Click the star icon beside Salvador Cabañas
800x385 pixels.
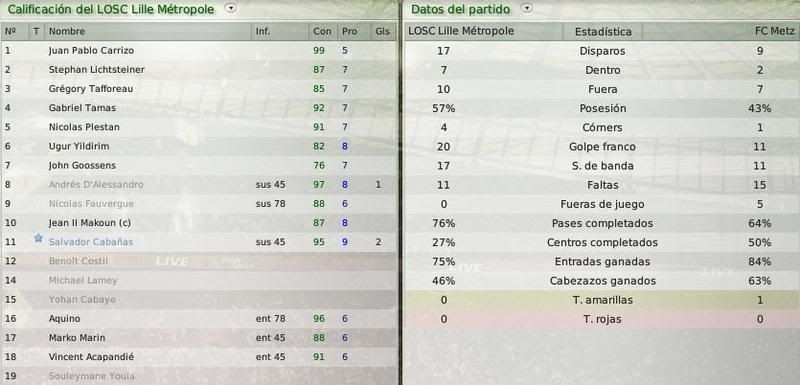[x=38, y=238]
